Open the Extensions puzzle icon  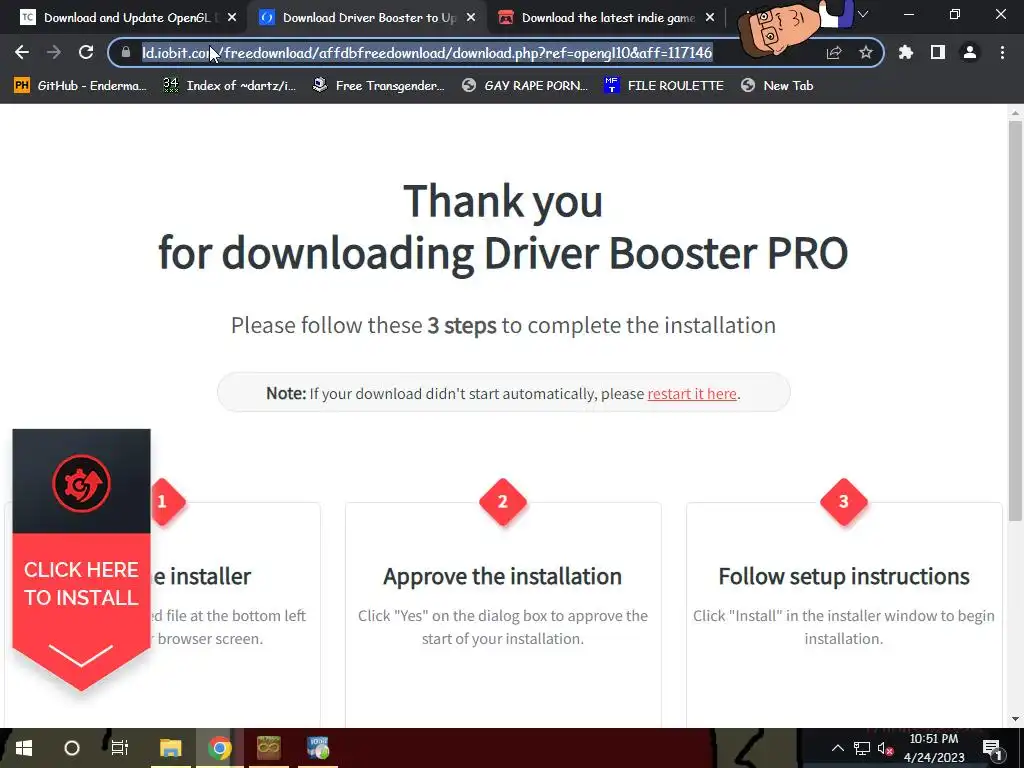click(906, 52)
